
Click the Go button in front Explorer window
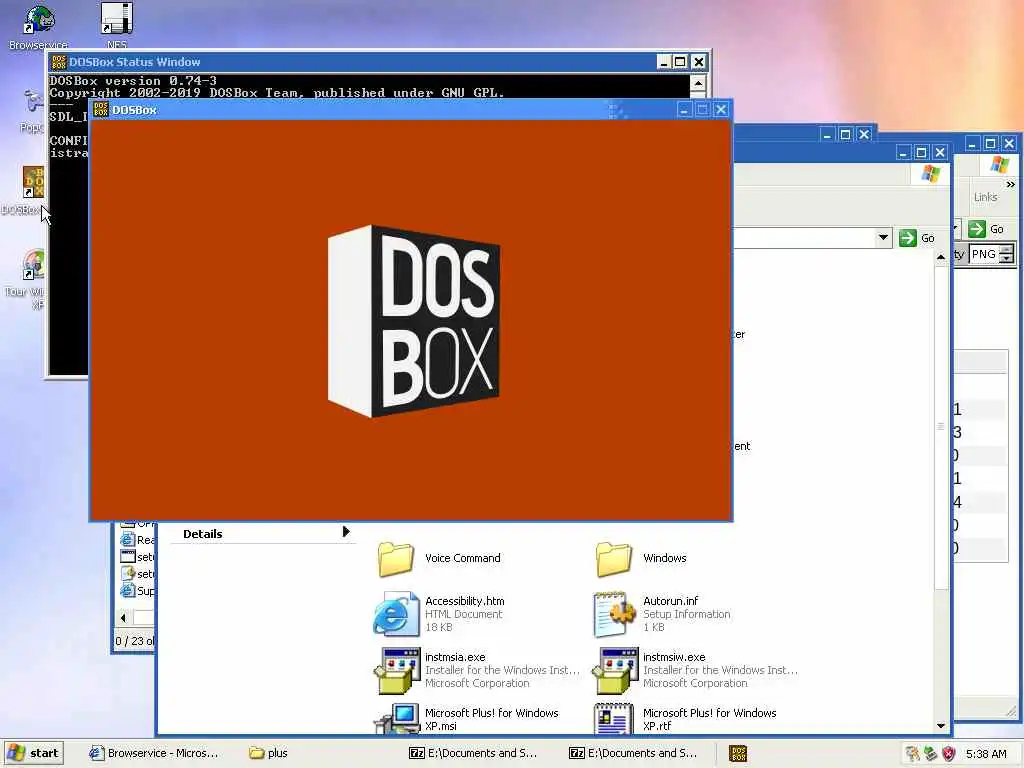click(918, 238)
